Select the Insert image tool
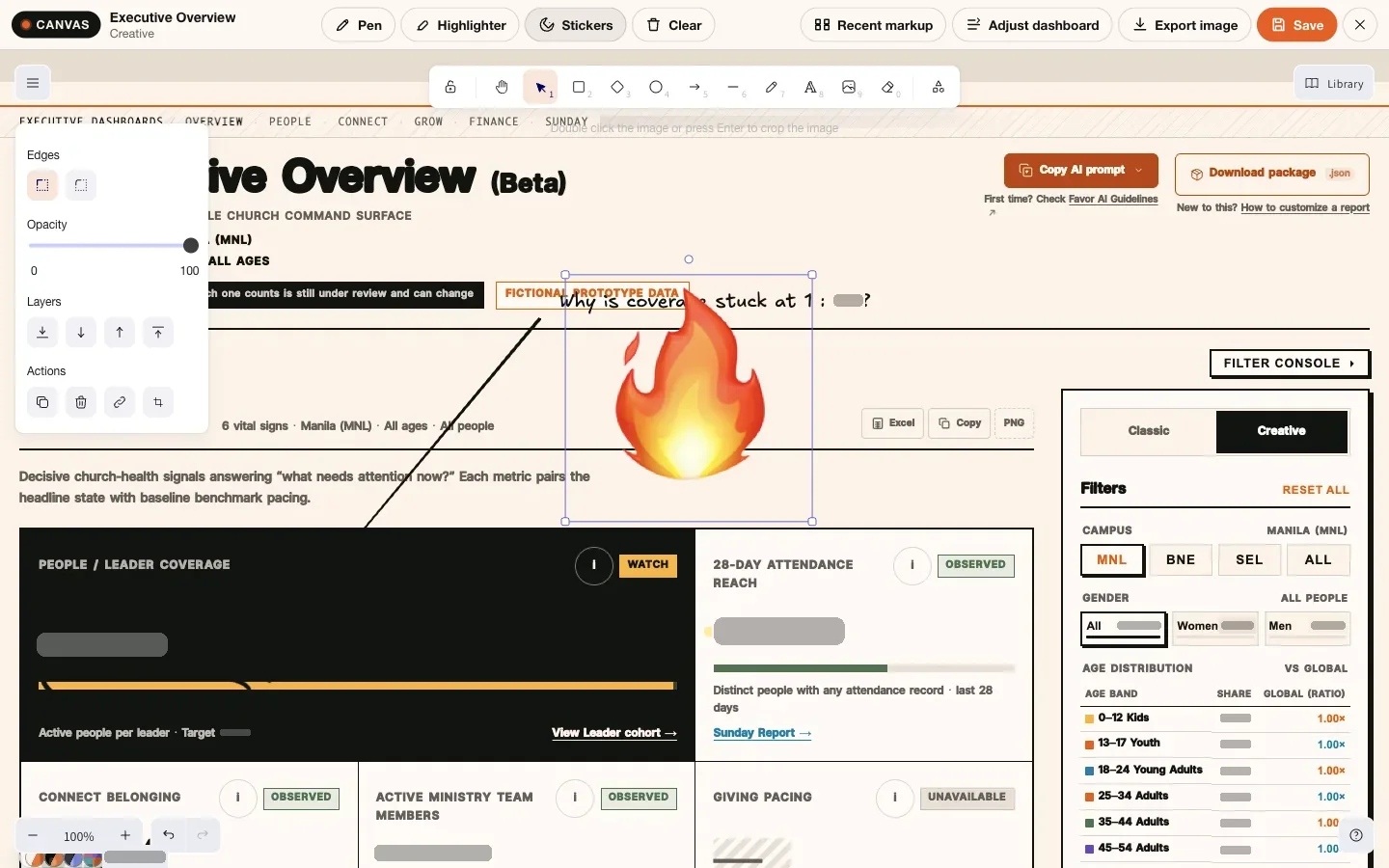The image size is (1389, 868). pyautogui.click(x=849, y=87)
